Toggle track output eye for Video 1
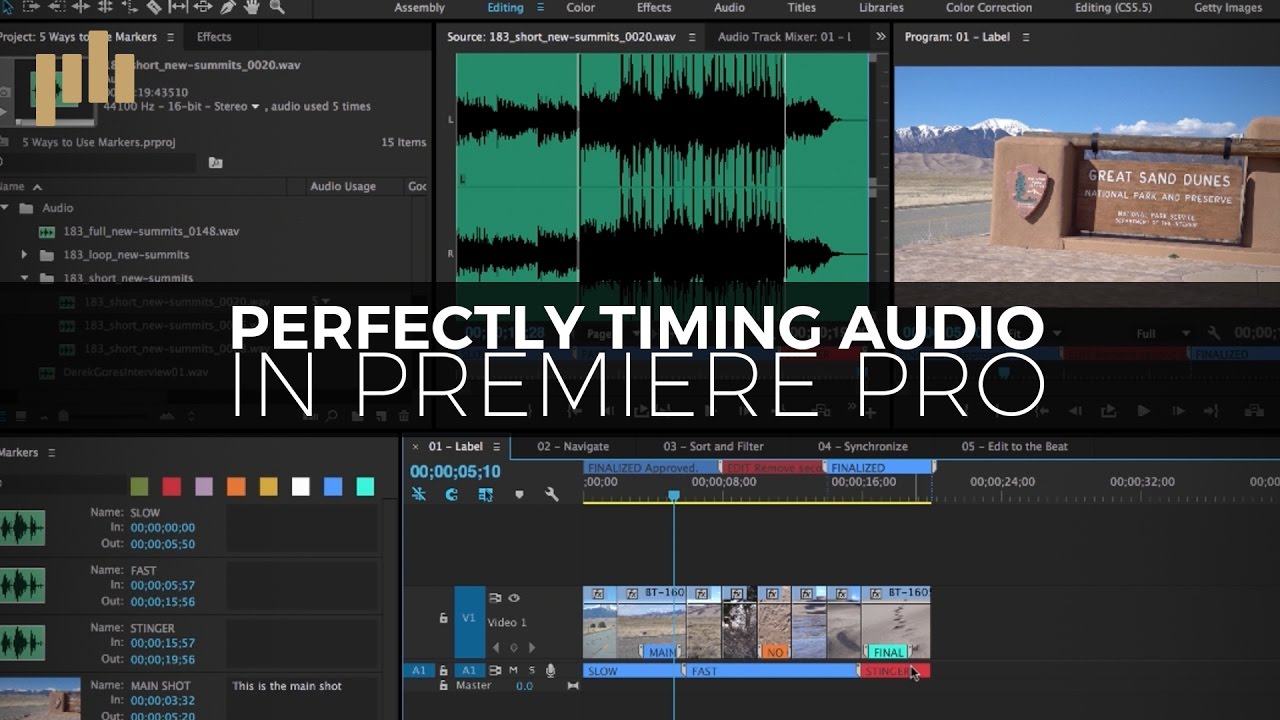The height and width of the screenshot is (720, 1280). pos(514,598)
